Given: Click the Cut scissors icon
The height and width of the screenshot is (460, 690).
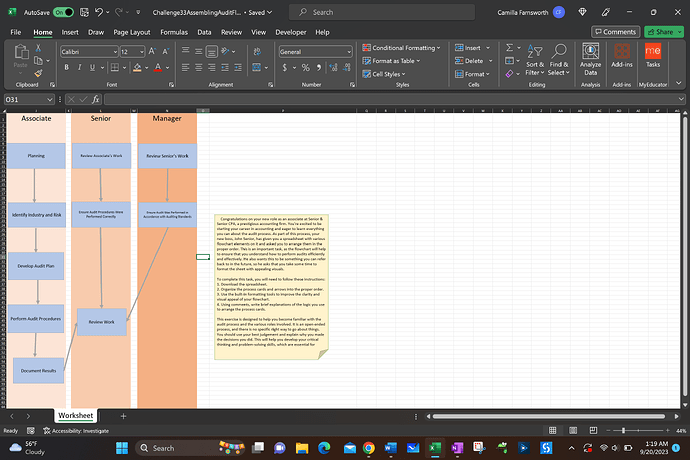Looking at the screenshot, I should (38, 48).
